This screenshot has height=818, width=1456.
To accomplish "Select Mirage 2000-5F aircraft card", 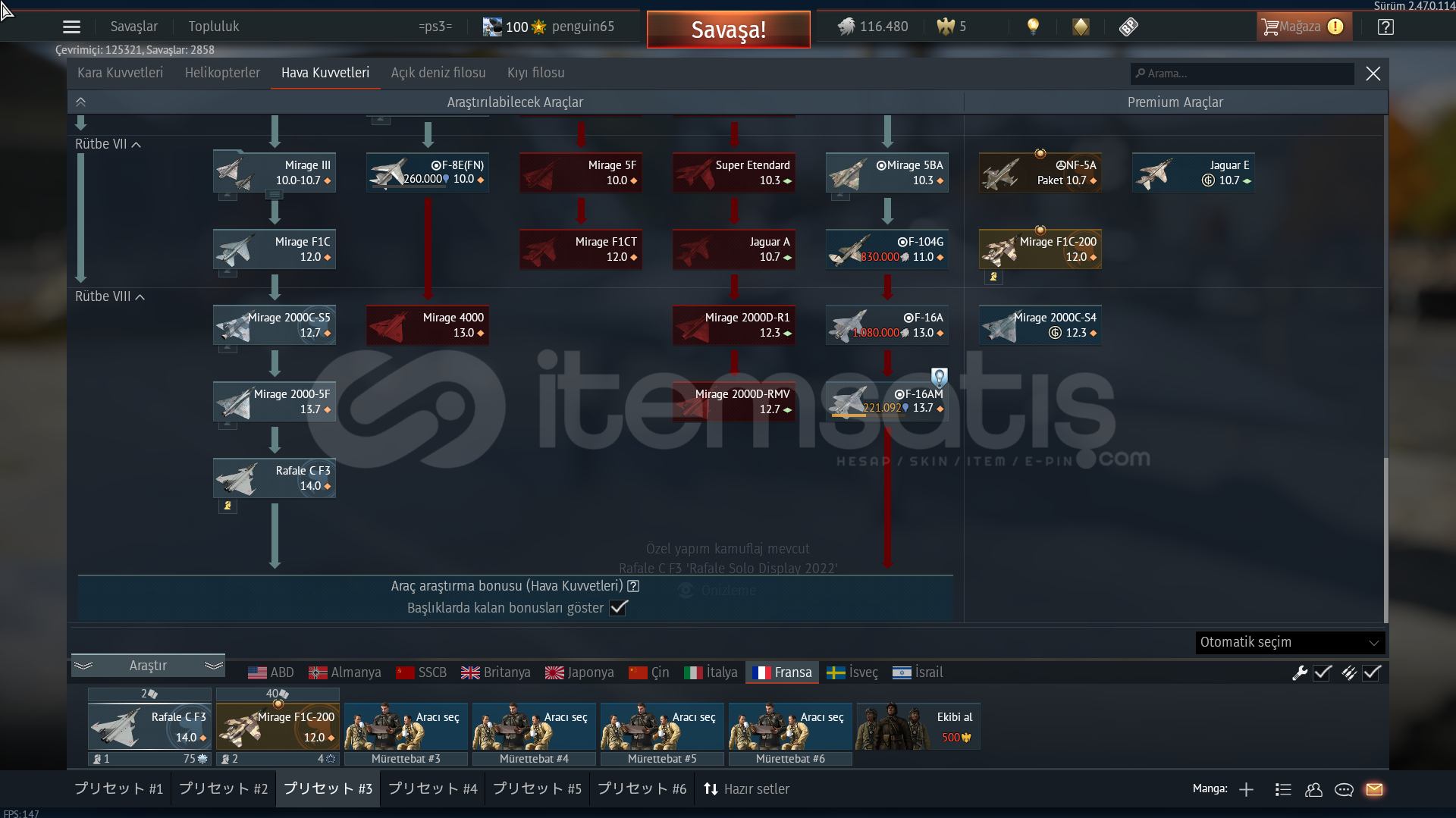I will [275, 402].
